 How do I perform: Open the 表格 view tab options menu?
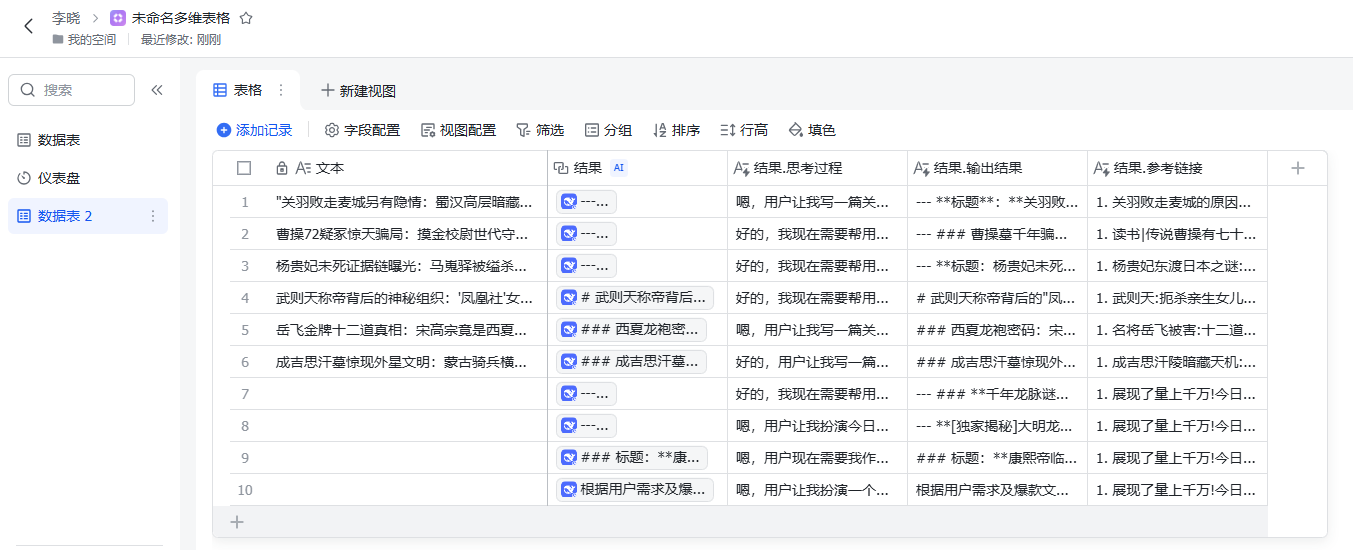point(281,90)
